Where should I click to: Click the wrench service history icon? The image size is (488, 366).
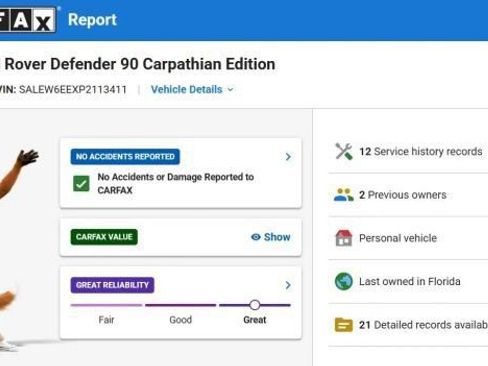(x=344, y=151)
